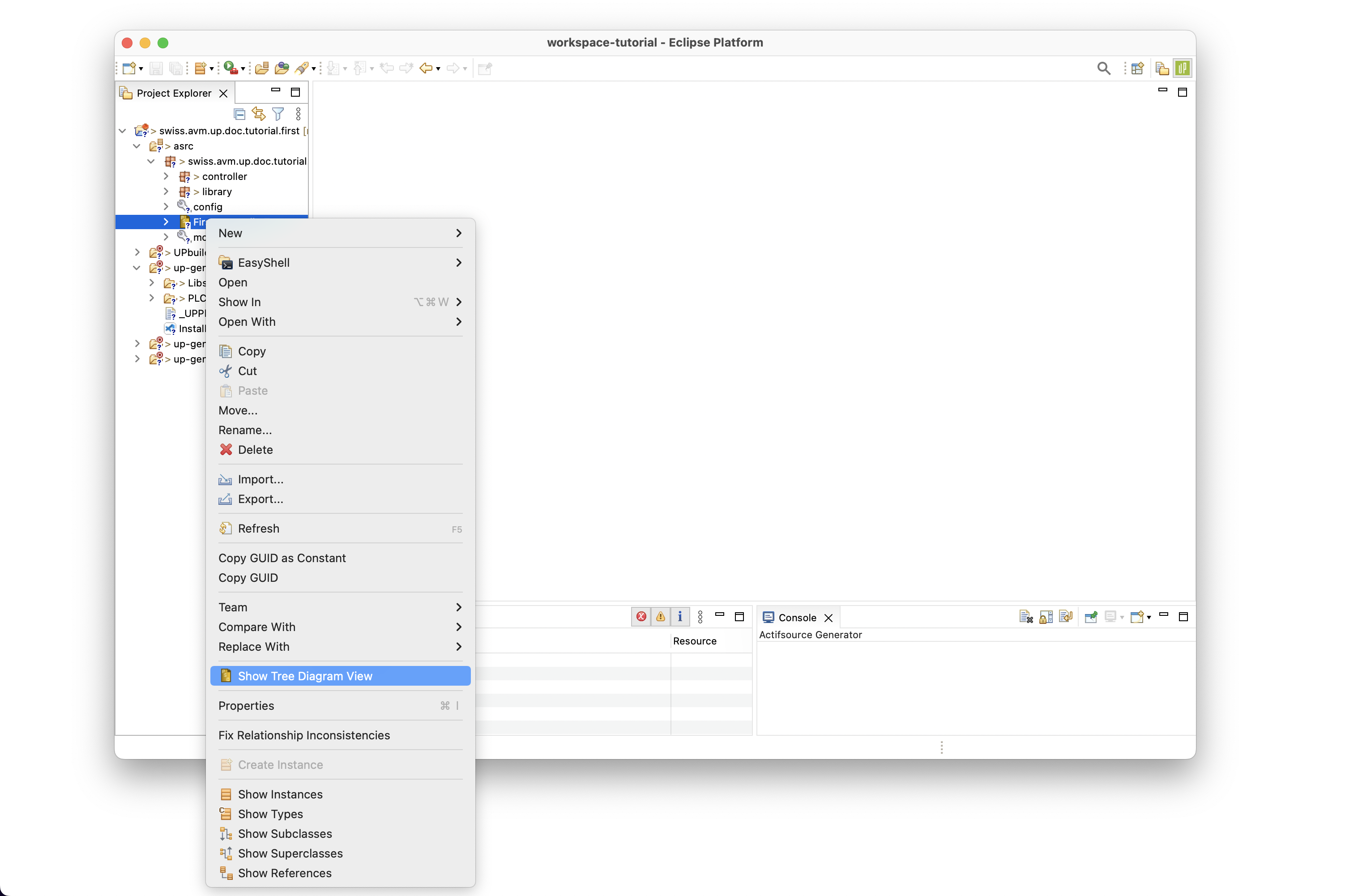Click the Back navigation arrow icon
The image size is (1358, 896).
coord(426,68)
